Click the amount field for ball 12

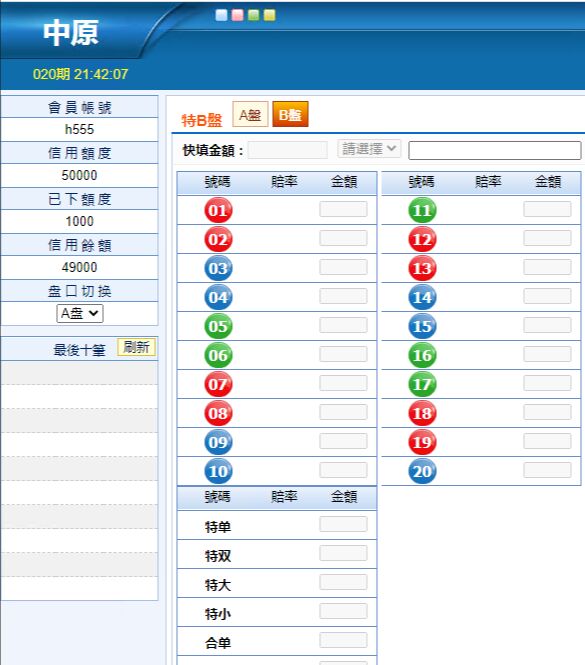[547, 238]
